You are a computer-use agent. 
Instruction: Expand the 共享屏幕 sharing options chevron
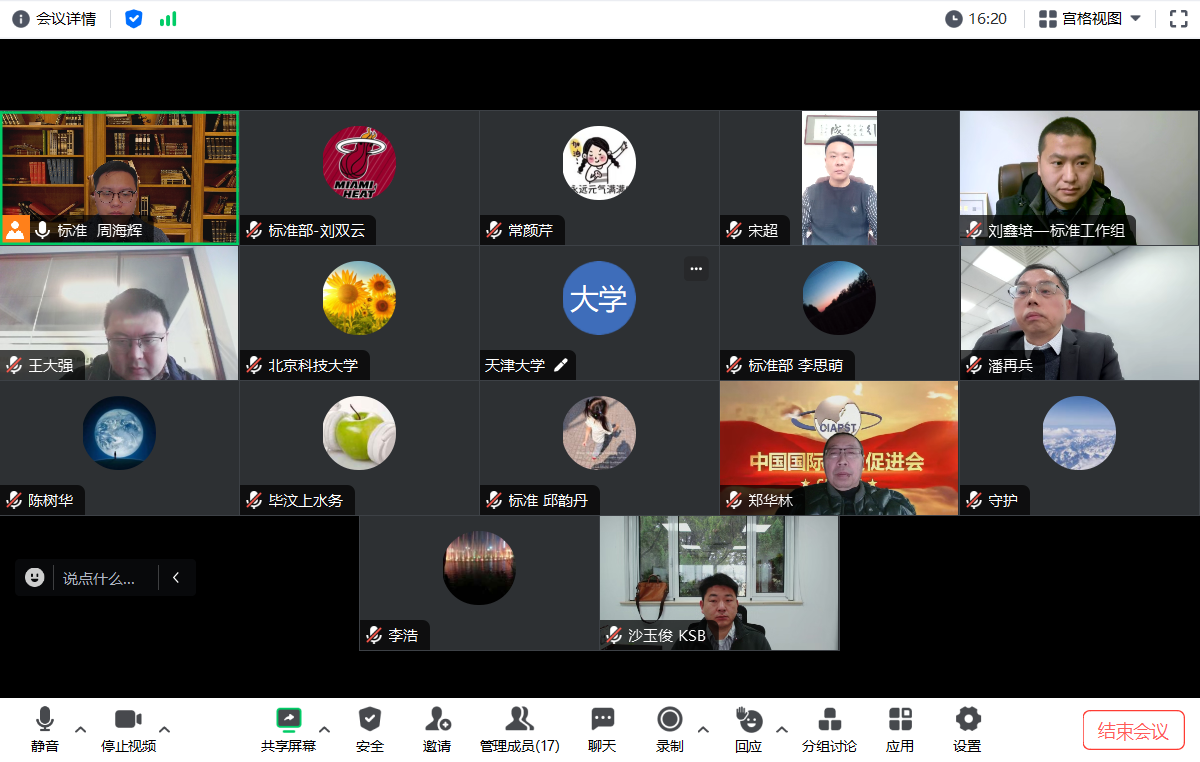coord(322,730)
